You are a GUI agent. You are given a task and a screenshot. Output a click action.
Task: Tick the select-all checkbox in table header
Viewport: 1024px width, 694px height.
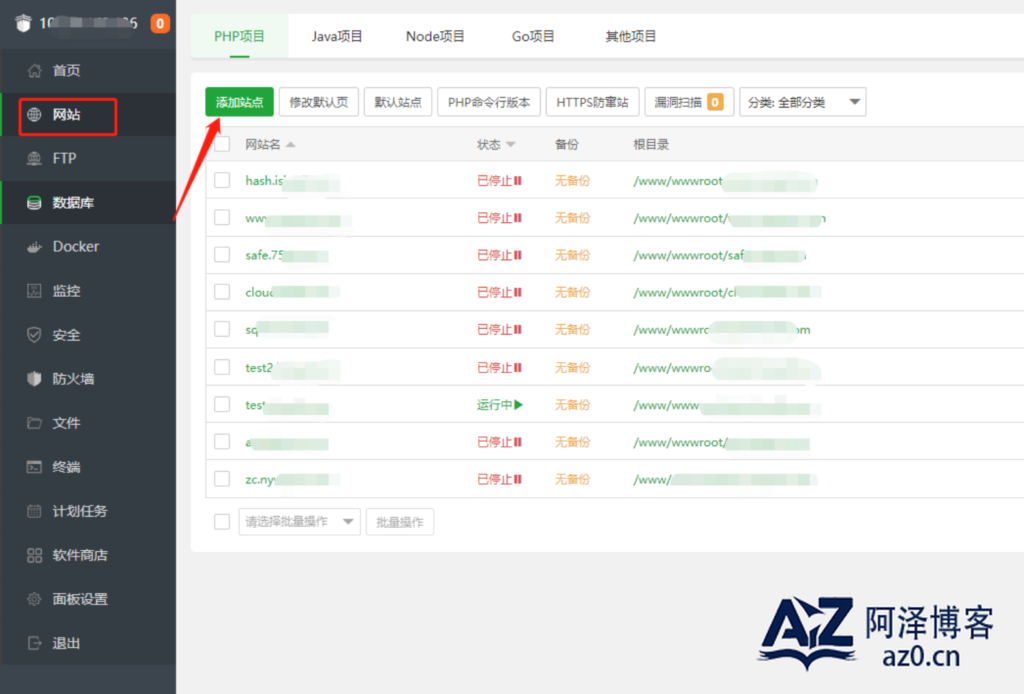click(222, 144)
